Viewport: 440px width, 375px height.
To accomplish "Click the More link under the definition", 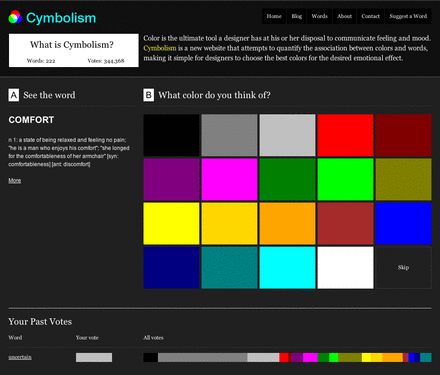I will click(15, 180).
